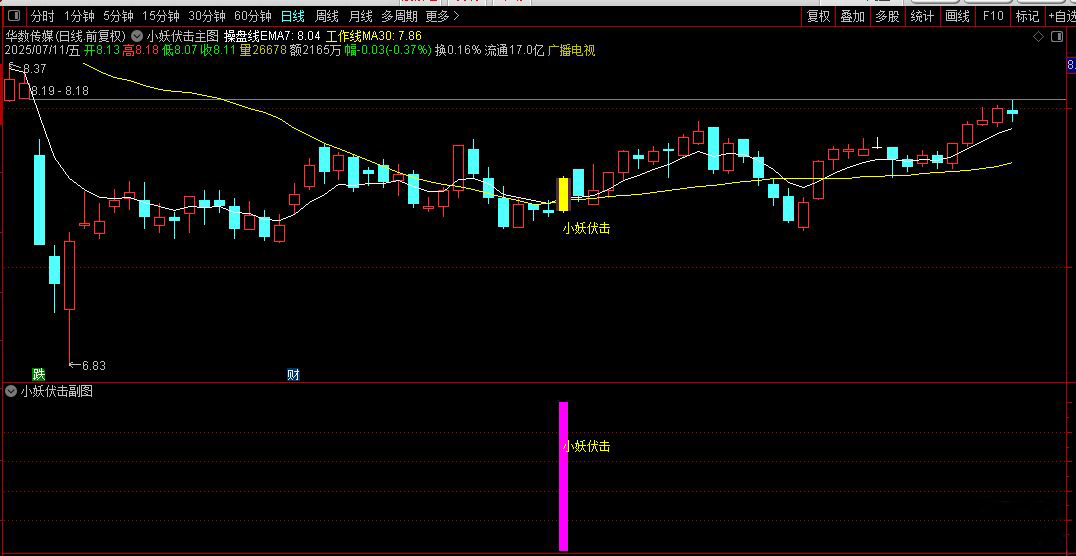This screenshot has height=556, width=1076.
Task: Click the 工作线MA30: 7.86 readout
Action: (x=373, y=36)
